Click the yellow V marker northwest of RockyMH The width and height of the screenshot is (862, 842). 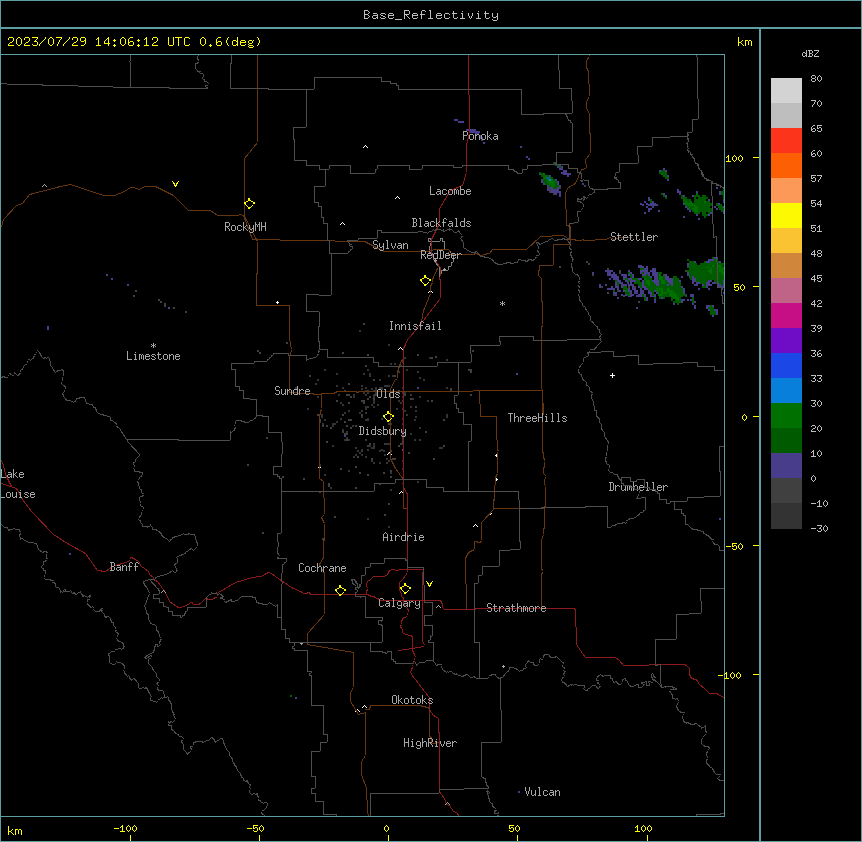coord(175,184)
